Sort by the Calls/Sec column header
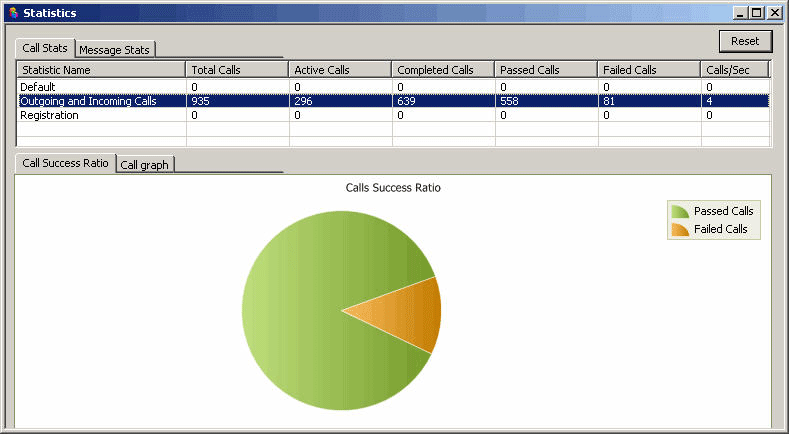 734,70
